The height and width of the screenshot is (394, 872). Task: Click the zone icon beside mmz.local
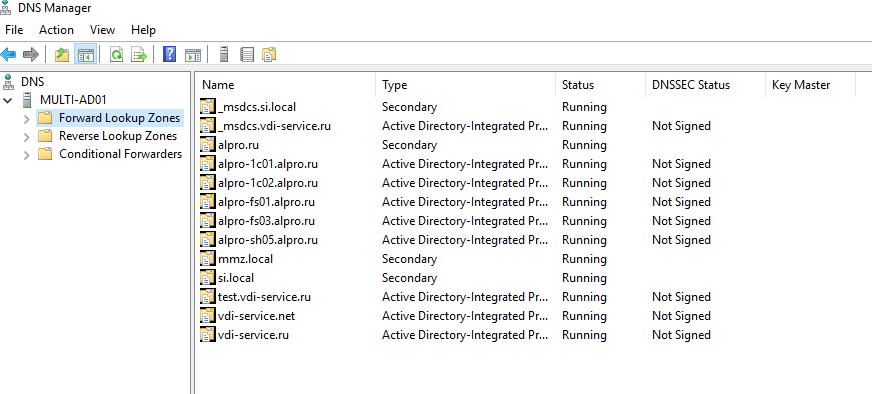click(x=207, y=259)
